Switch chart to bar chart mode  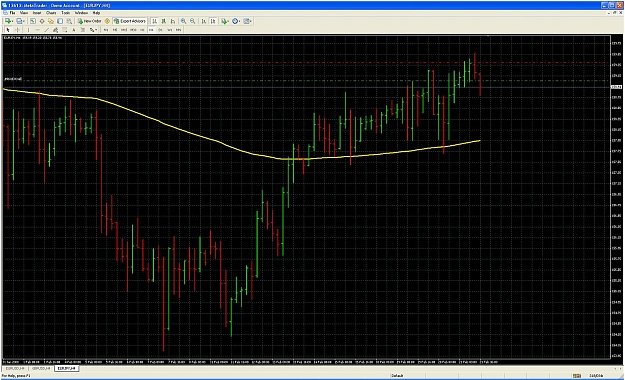pos(154,21)
